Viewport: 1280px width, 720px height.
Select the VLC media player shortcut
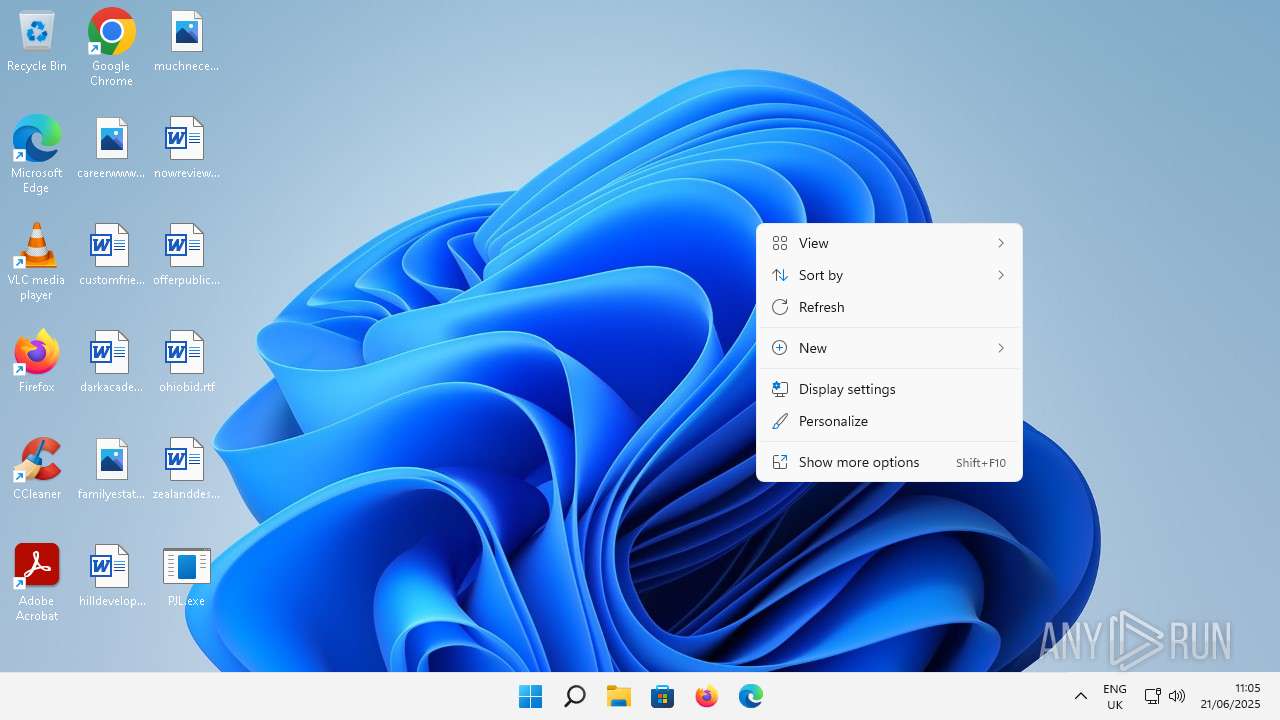37,261
